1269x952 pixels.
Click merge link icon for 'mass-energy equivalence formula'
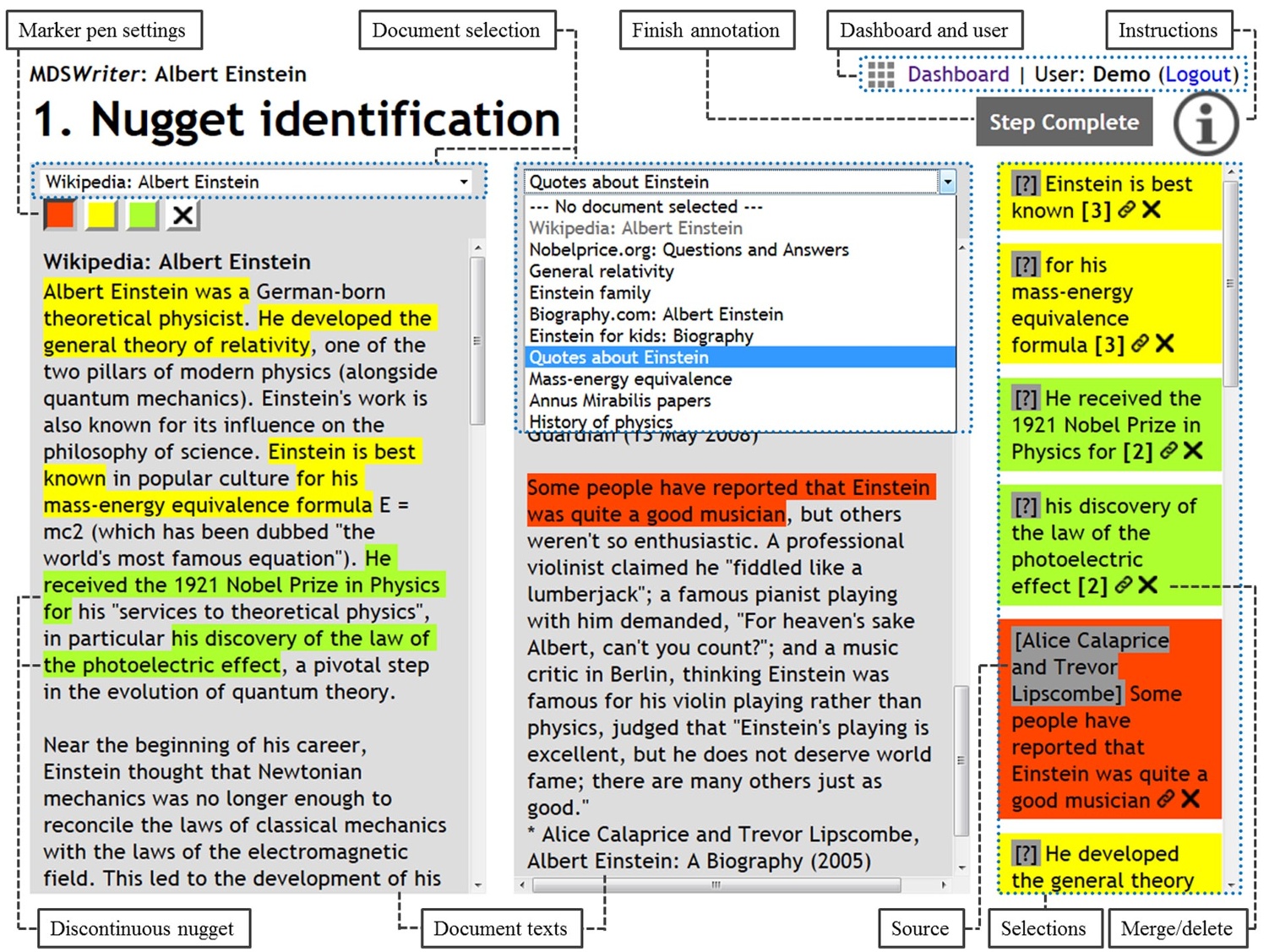(x=1140, y=344)
